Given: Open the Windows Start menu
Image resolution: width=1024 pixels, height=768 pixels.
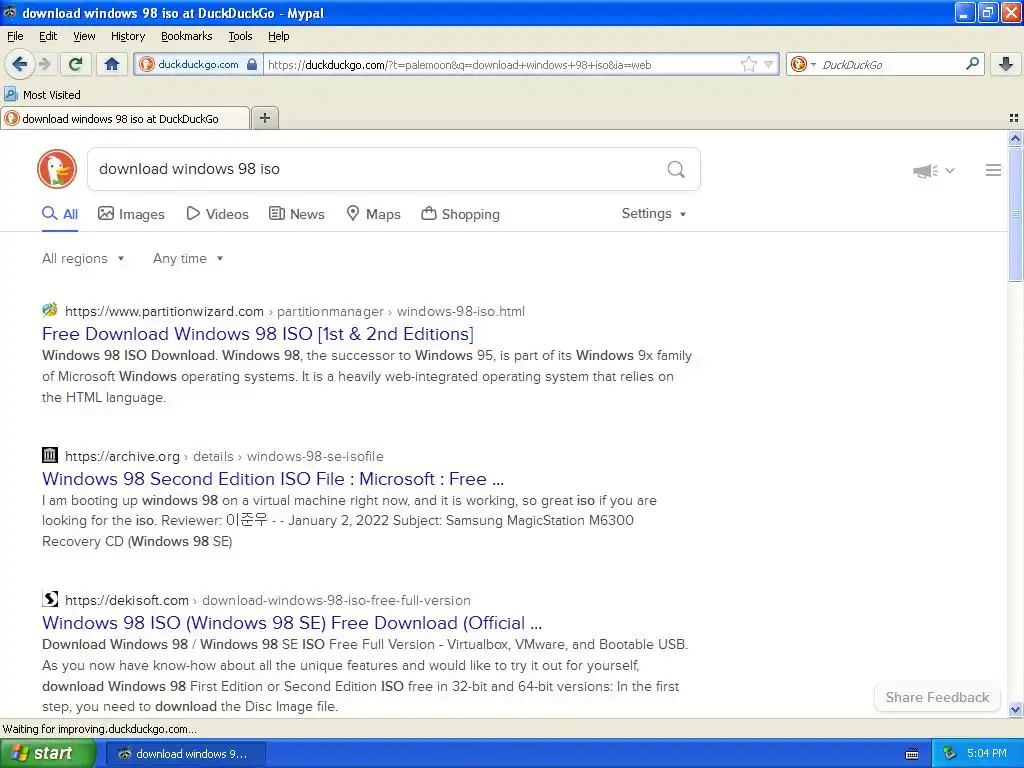Looking at the screenshot, I should point(47,754).
